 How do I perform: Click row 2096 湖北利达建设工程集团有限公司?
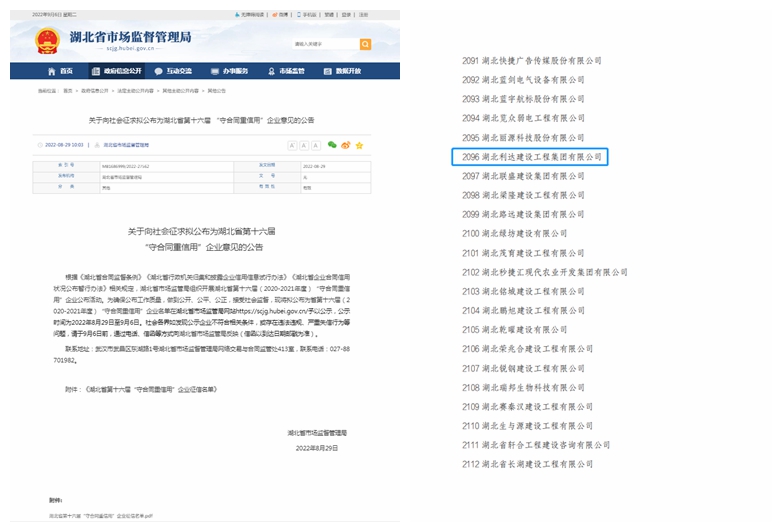click(x=530, y=157)
